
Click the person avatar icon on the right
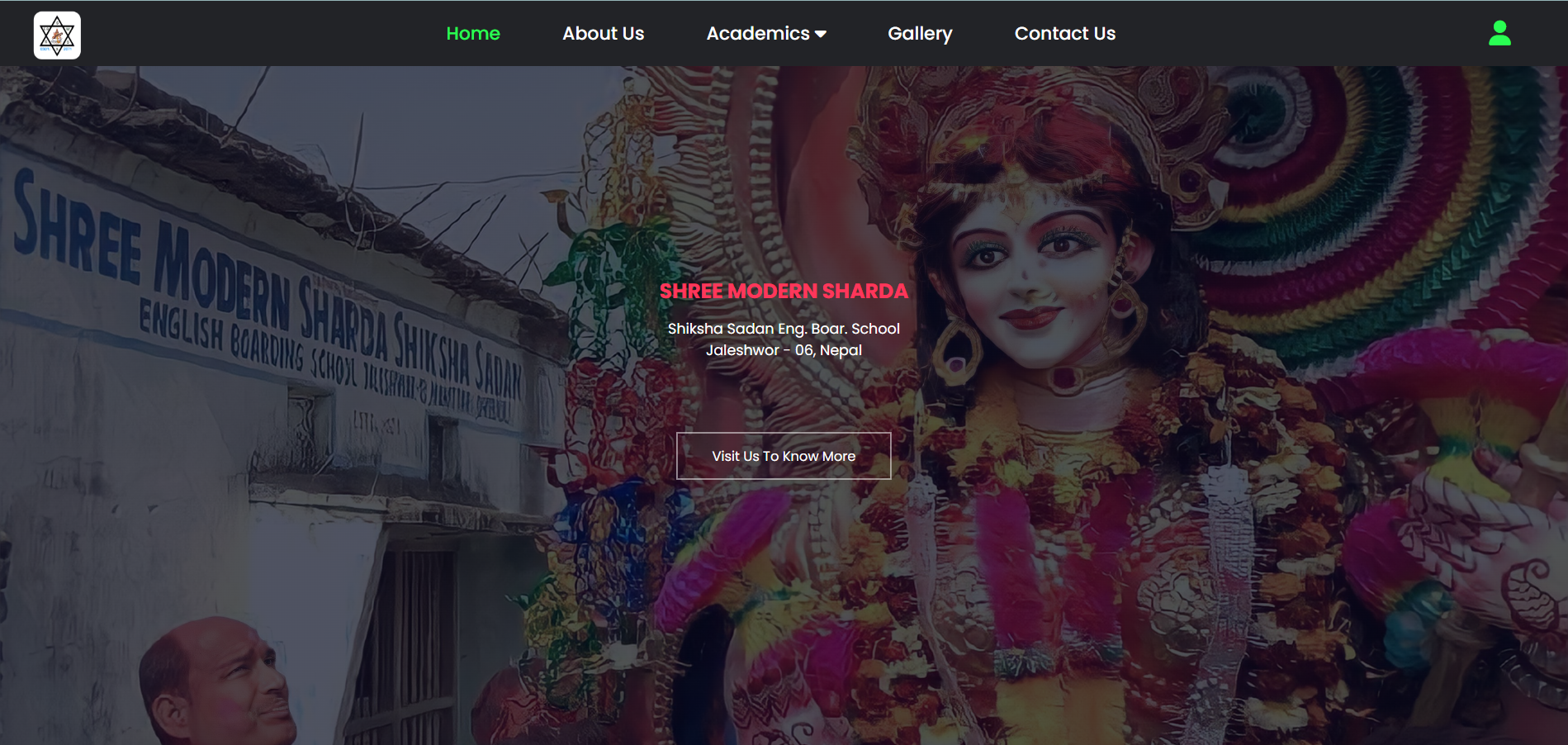[1499, 33]
